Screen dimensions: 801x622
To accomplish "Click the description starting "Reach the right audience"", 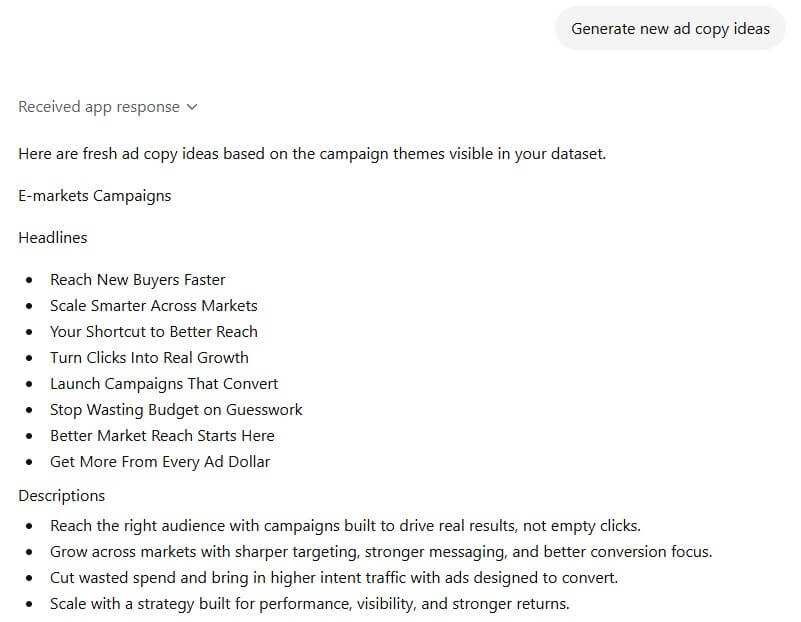I will coord(345,526).
